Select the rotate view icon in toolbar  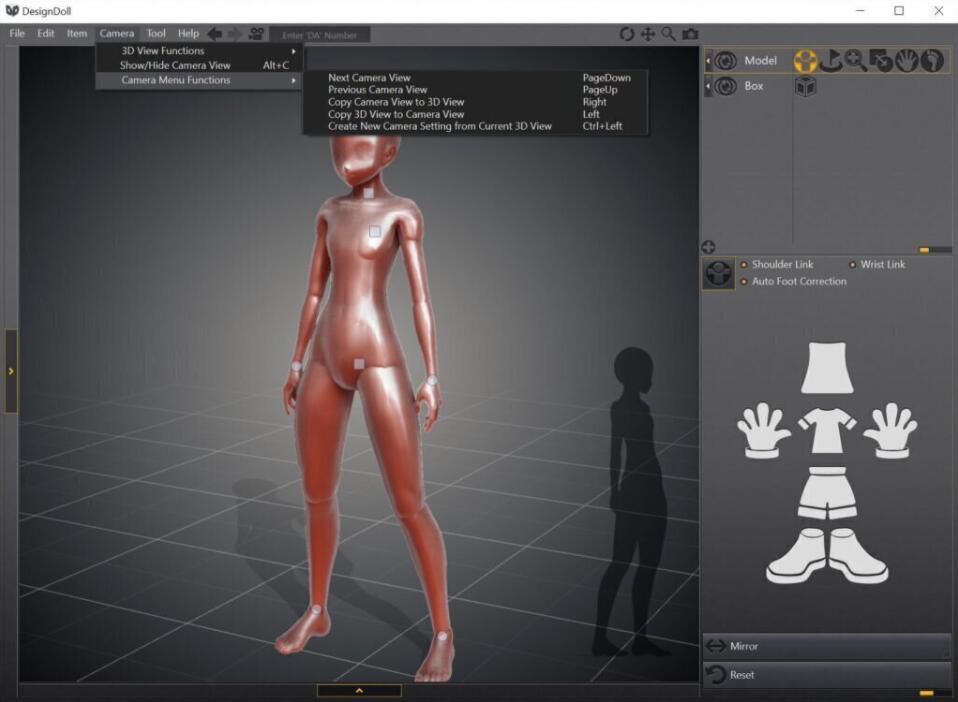627,34
